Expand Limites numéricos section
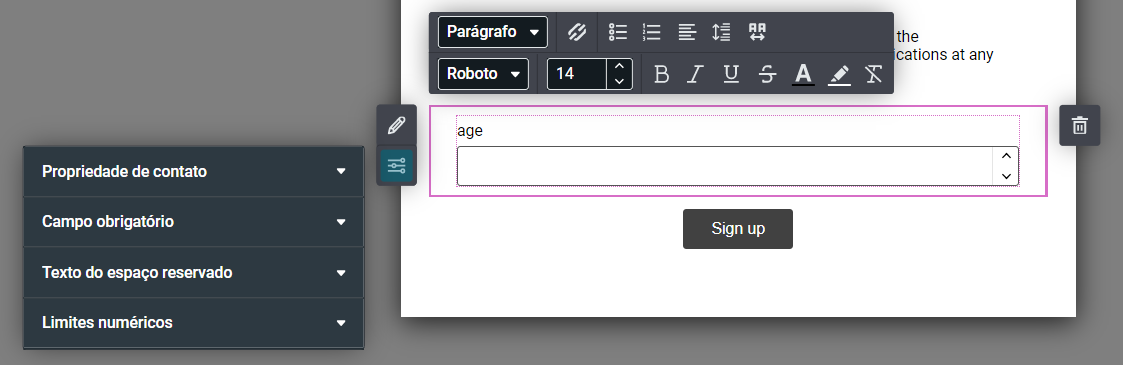Image resolution: width=1123 pixels, height=365 pixels. coord(193,323)
